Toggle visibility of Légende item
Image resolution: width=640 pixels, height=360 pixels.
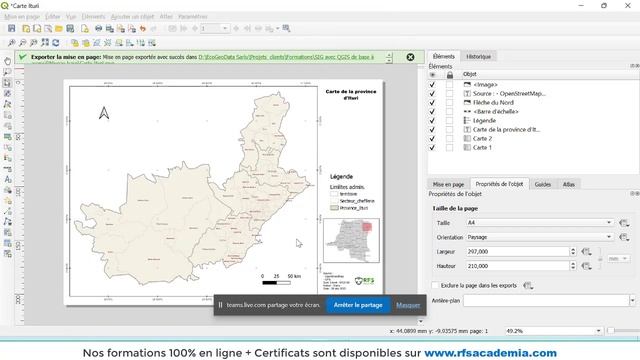[x=432, y=120]
